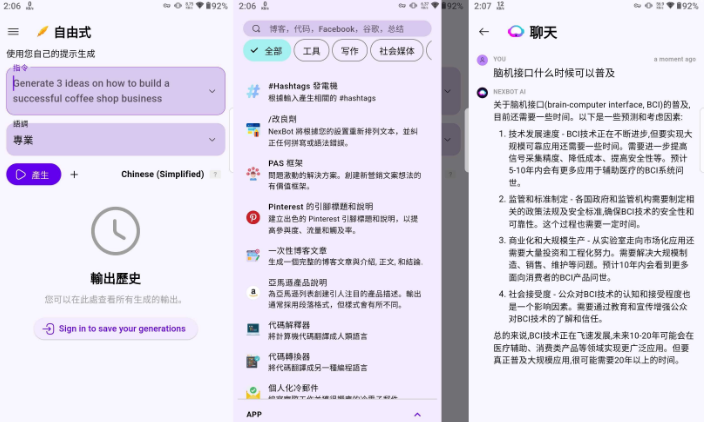Click the wifi status icon in first screen
Viewport: 710px width, 422px height.
(199, 6)
